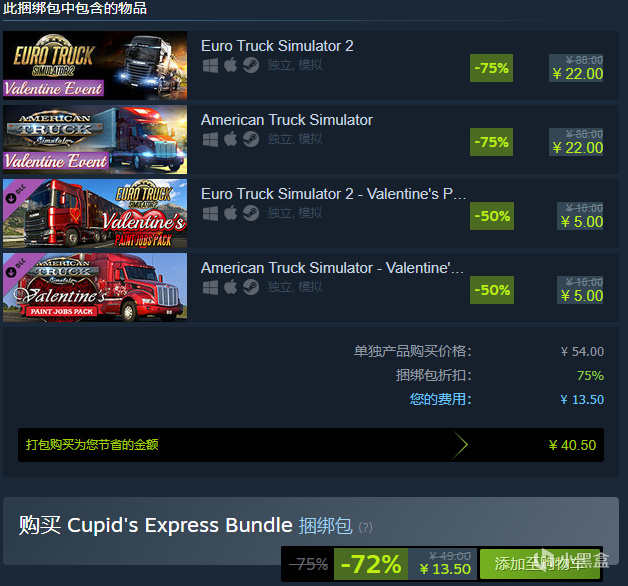The width and height of the screenshot is (628, 586).
Task: Click the green add to cart button
Action: pos(540,564)
